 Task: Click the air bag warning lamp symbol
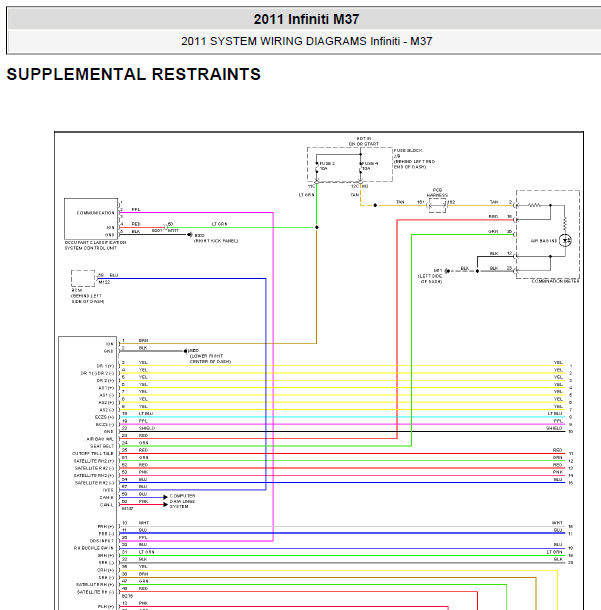565,240
